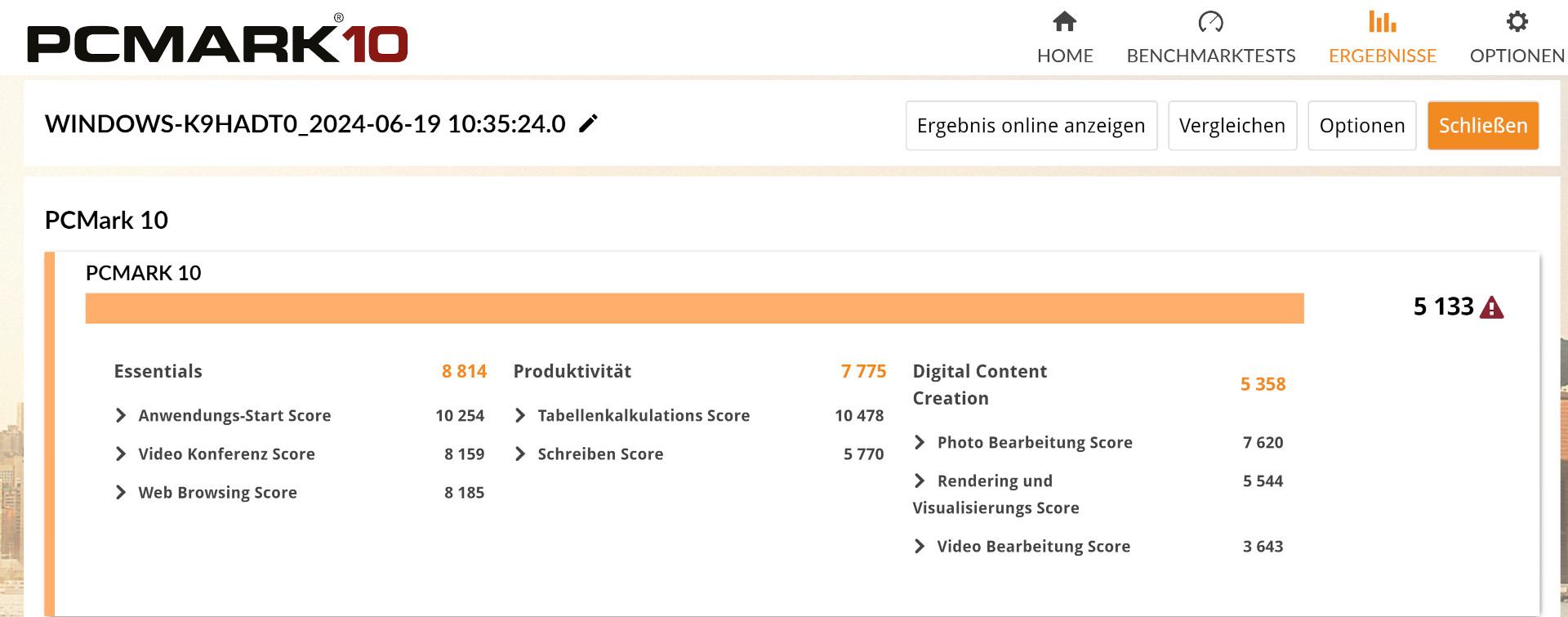1568x617 pixels.
Task: Click the Ergebnisse bar chart icon
Action: tap(1382, 22)
